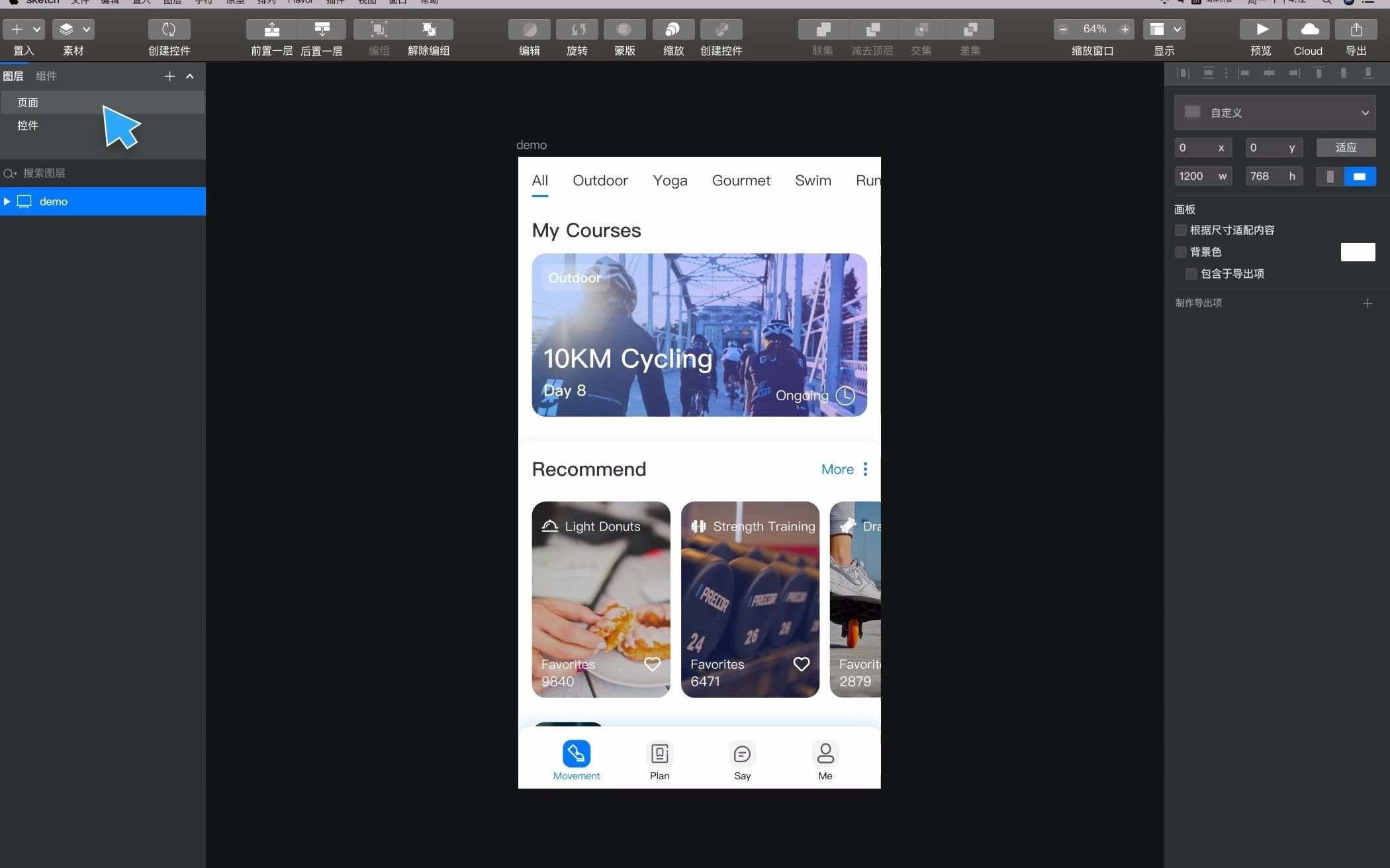
Task: Check the include in export option
Action: point(1191,274)
